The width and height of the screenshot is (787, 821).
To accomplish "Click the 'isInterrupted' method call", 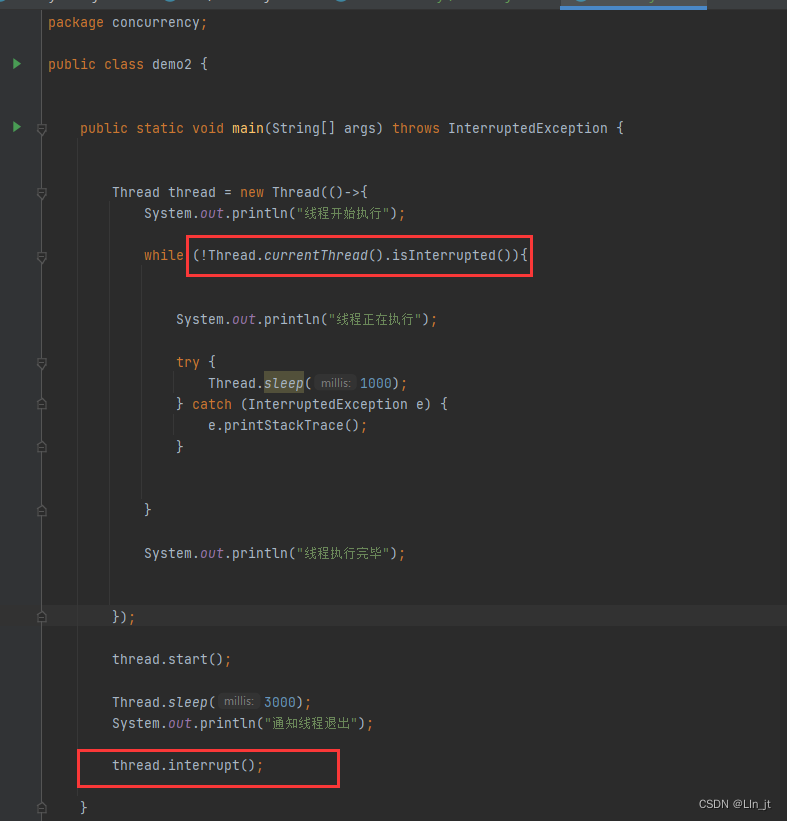I will click(x=444, y=256).
